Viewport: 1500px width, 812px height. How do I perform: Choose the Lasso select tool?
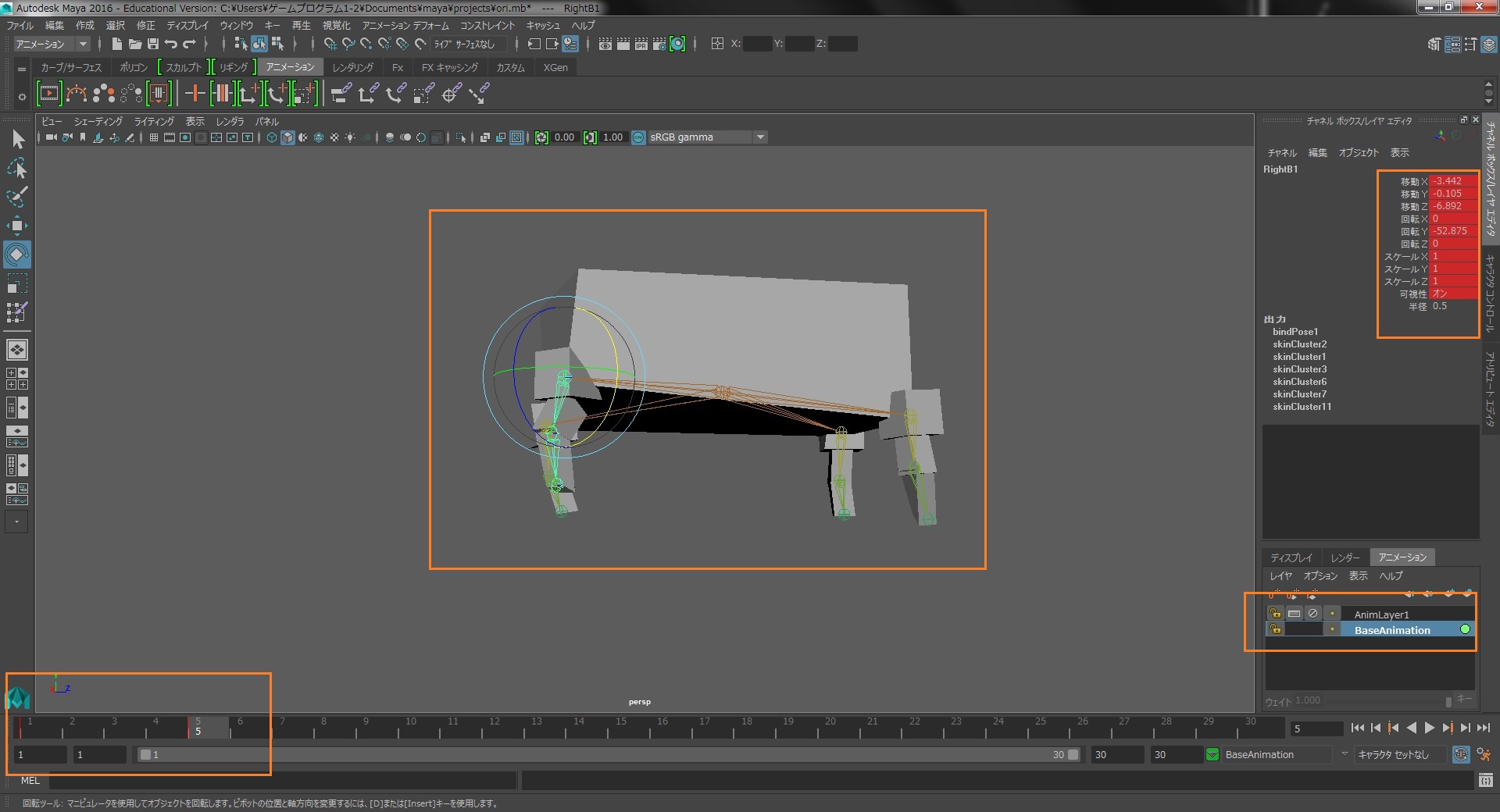(17, 168)
